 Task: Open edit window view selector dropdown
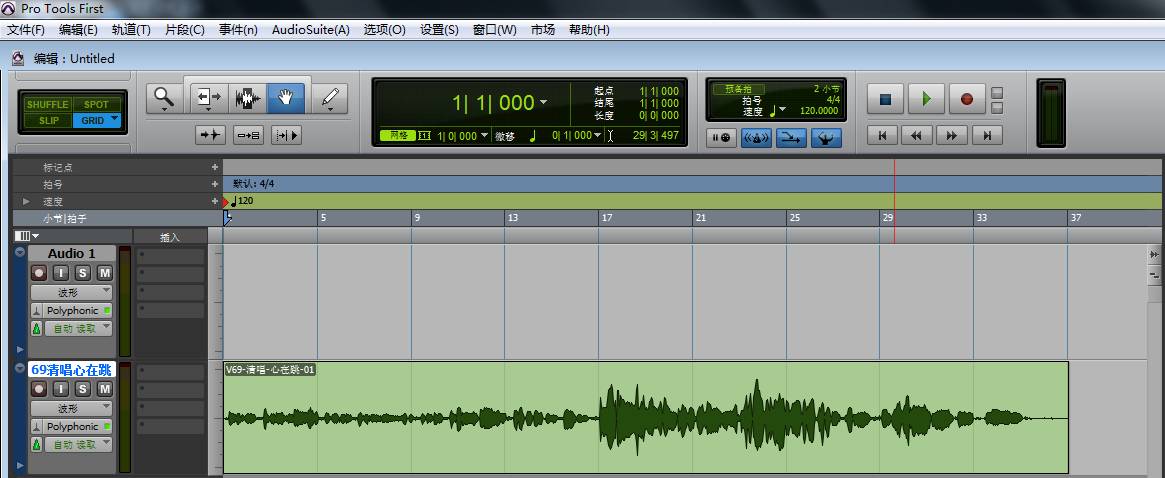(27, 236)
